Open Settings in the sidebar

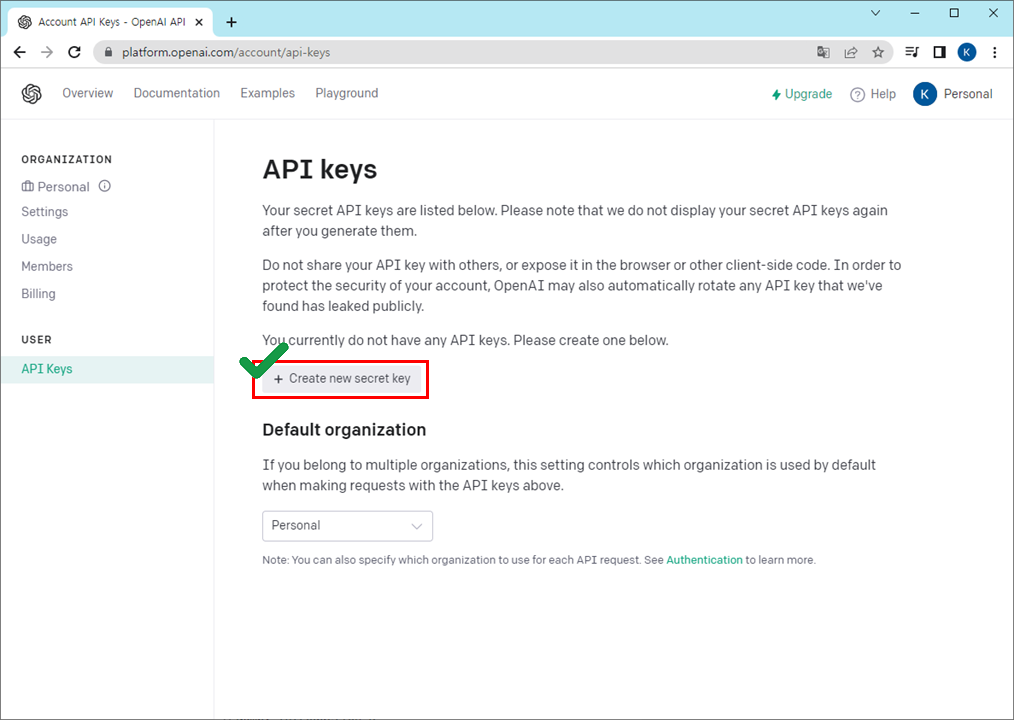pyautogui.click(x=45, y=212)
